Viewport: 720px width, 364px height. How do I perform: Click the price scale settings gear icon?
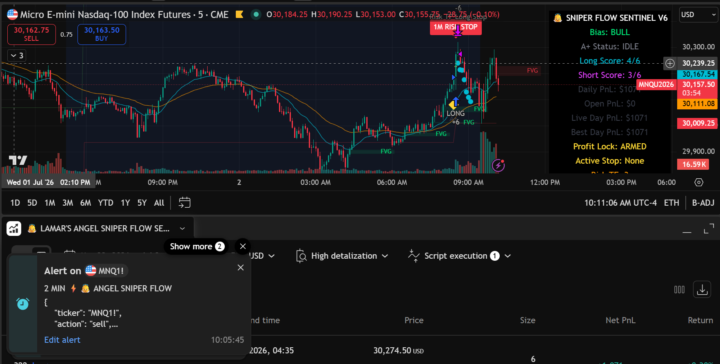click(698, 182)
